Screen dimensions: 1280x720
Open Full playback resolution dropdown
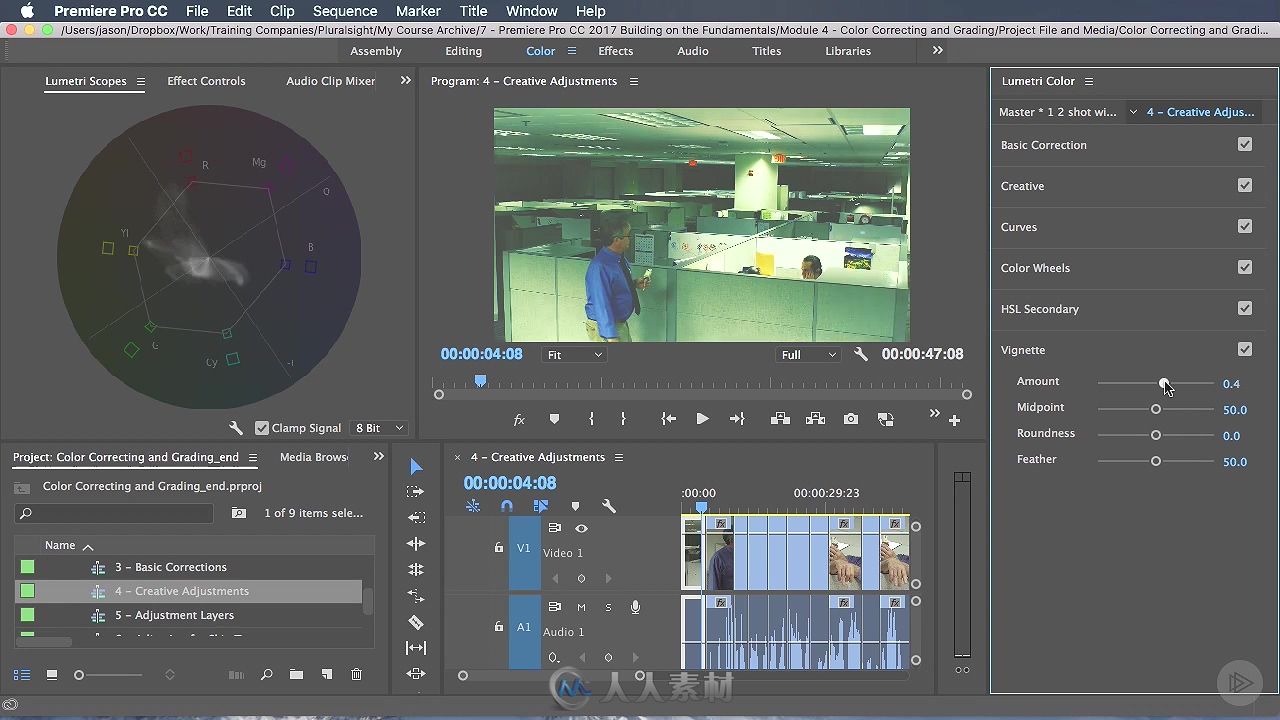click(x=808, y=354)
